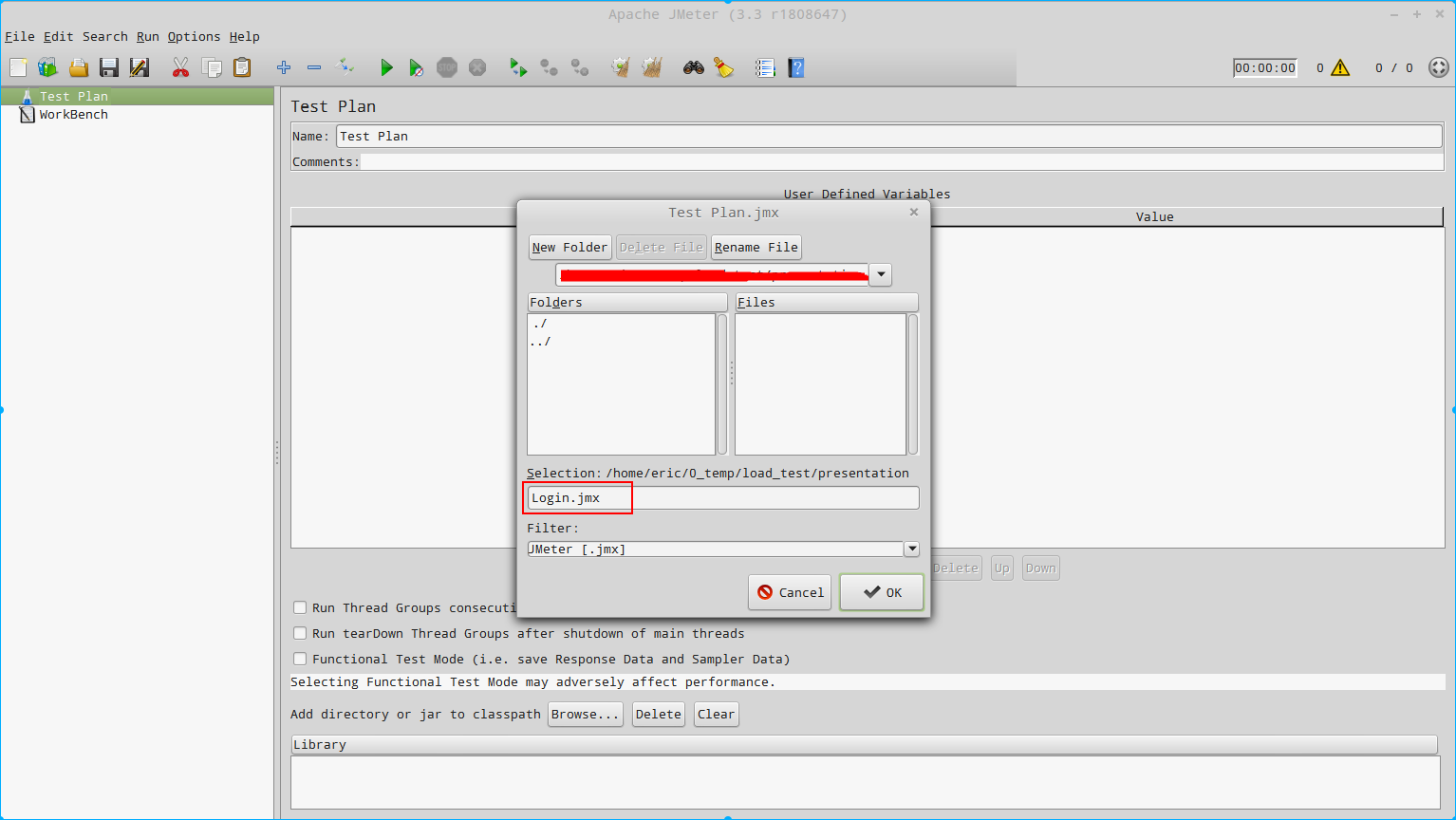Click the Remote Shutdown All icon
Viewport: 1456px width, 820px height.
(x=579, y=67)
